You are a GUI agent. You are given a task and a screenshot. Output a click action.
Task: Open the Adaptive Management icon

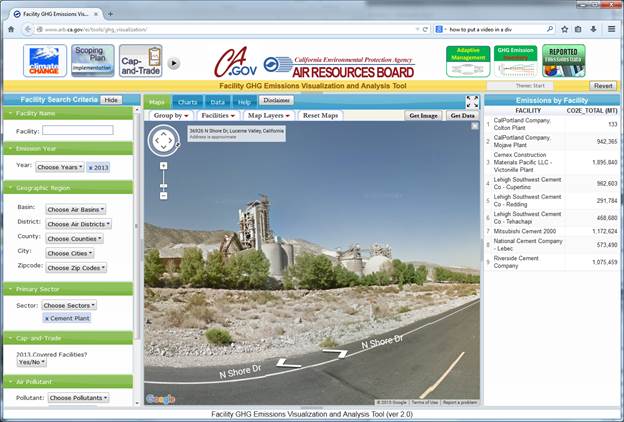point(467,60)
